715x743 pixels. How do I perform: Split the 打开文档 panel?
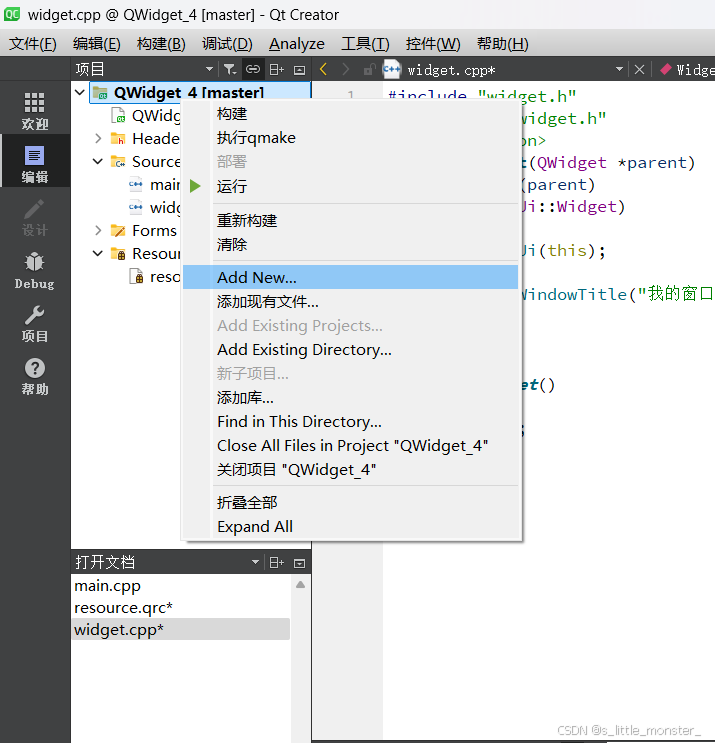(x=277, y=562)
